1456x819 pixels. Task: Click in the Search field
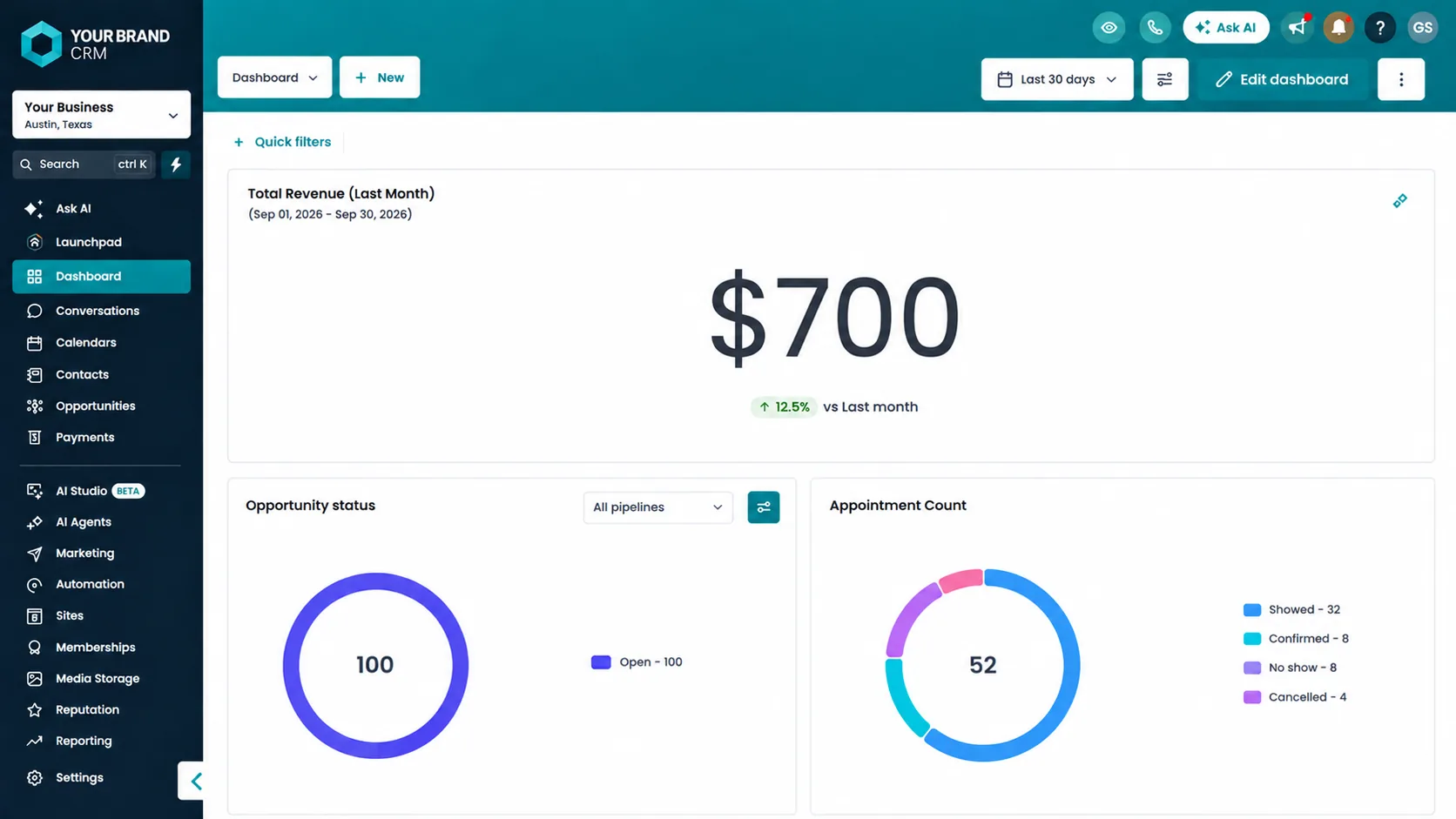[x=84, y=164]
